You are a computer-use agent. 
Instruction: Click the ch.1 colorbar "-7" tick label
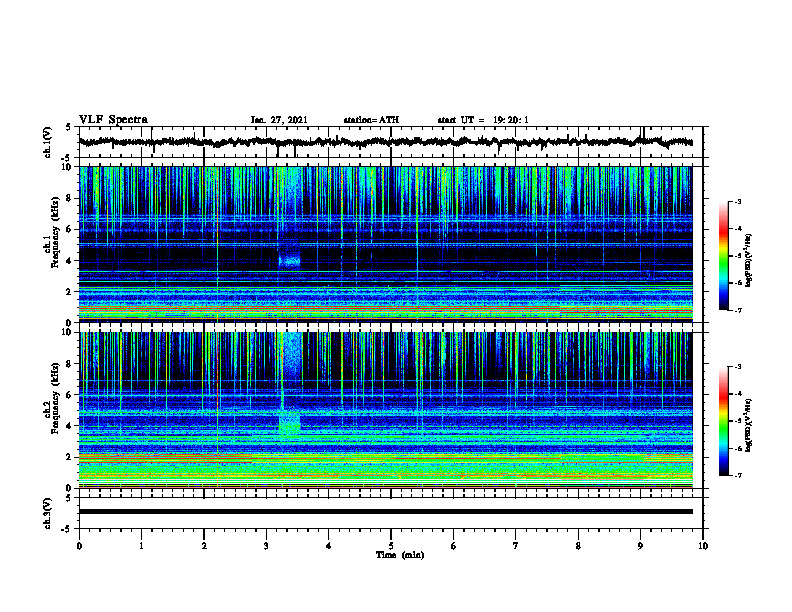pyautogui.click(x=738, y=310)
